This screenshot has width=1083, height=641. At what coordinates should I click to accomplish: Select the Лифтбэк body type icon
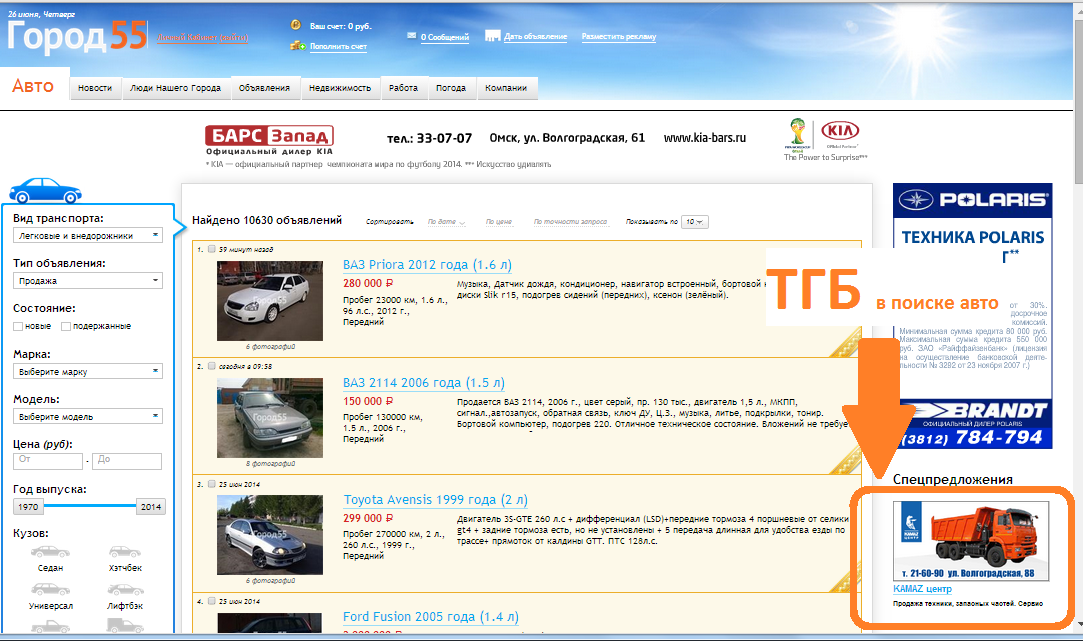[125, 589]
